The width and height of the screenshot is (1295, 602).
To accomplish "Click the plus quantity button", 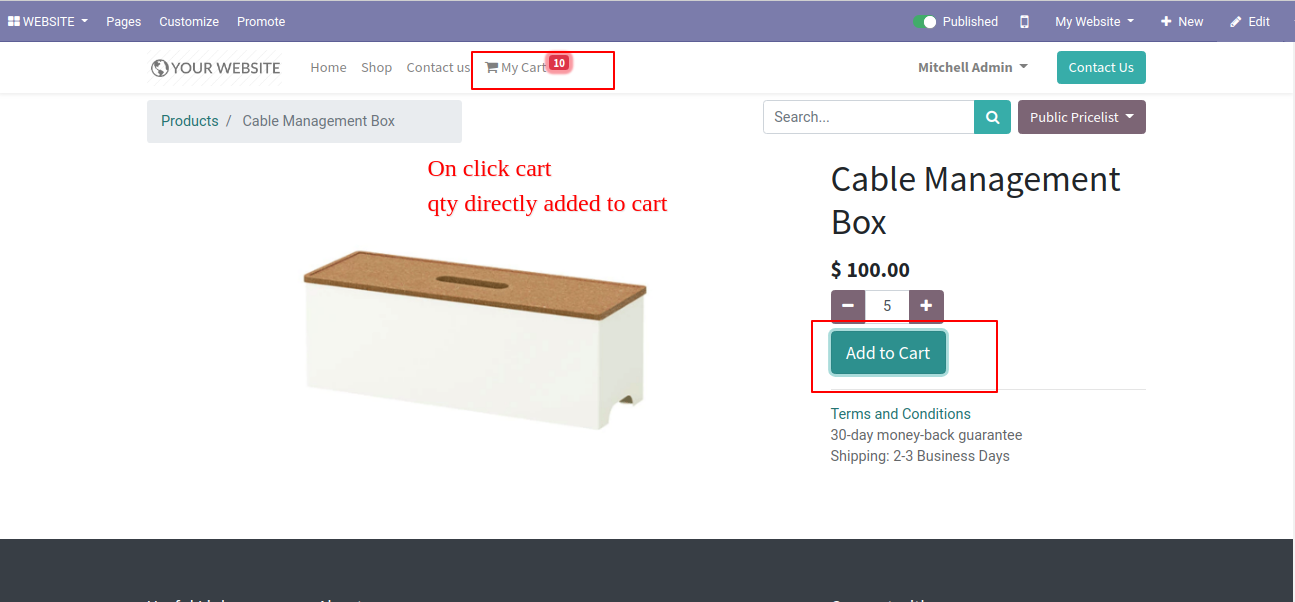I will [x=926, y=306].
